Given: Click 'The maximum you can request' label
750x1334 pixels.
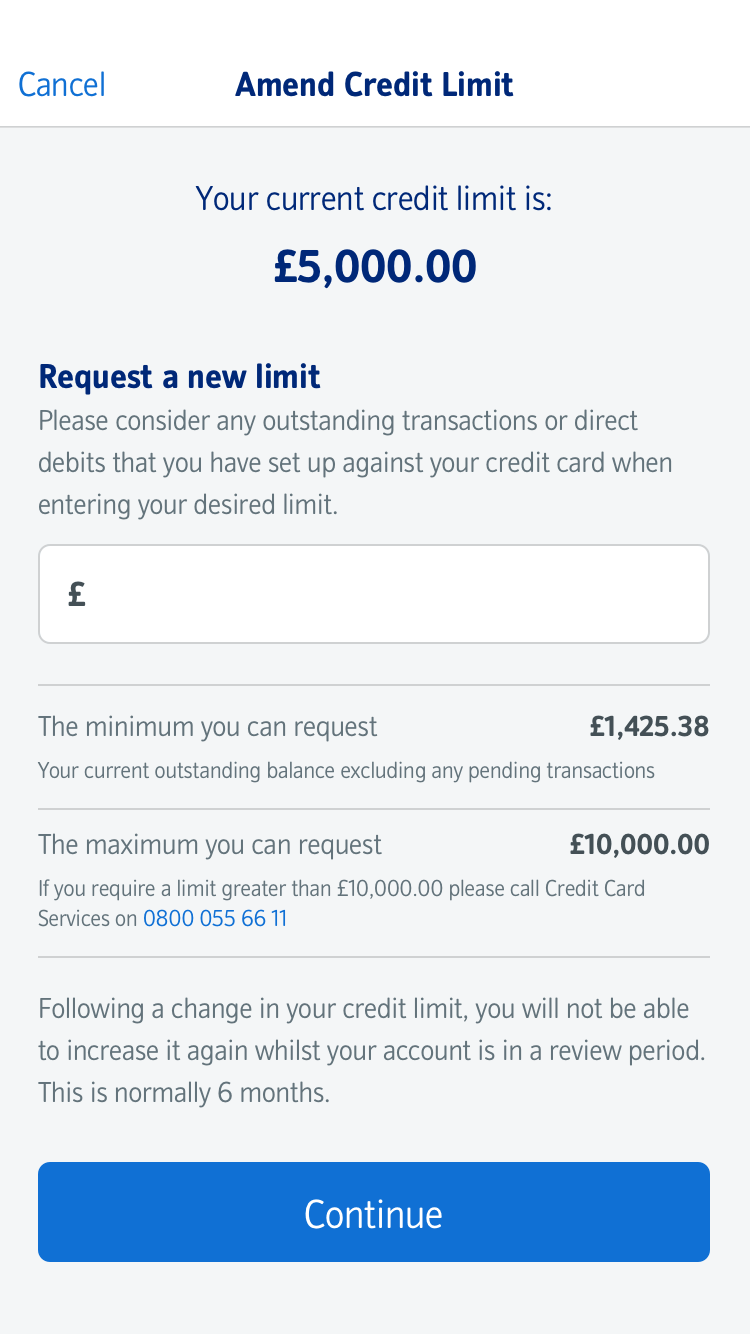Looking at the screenshot, I should pyautogui.click(x=210, y=845).
